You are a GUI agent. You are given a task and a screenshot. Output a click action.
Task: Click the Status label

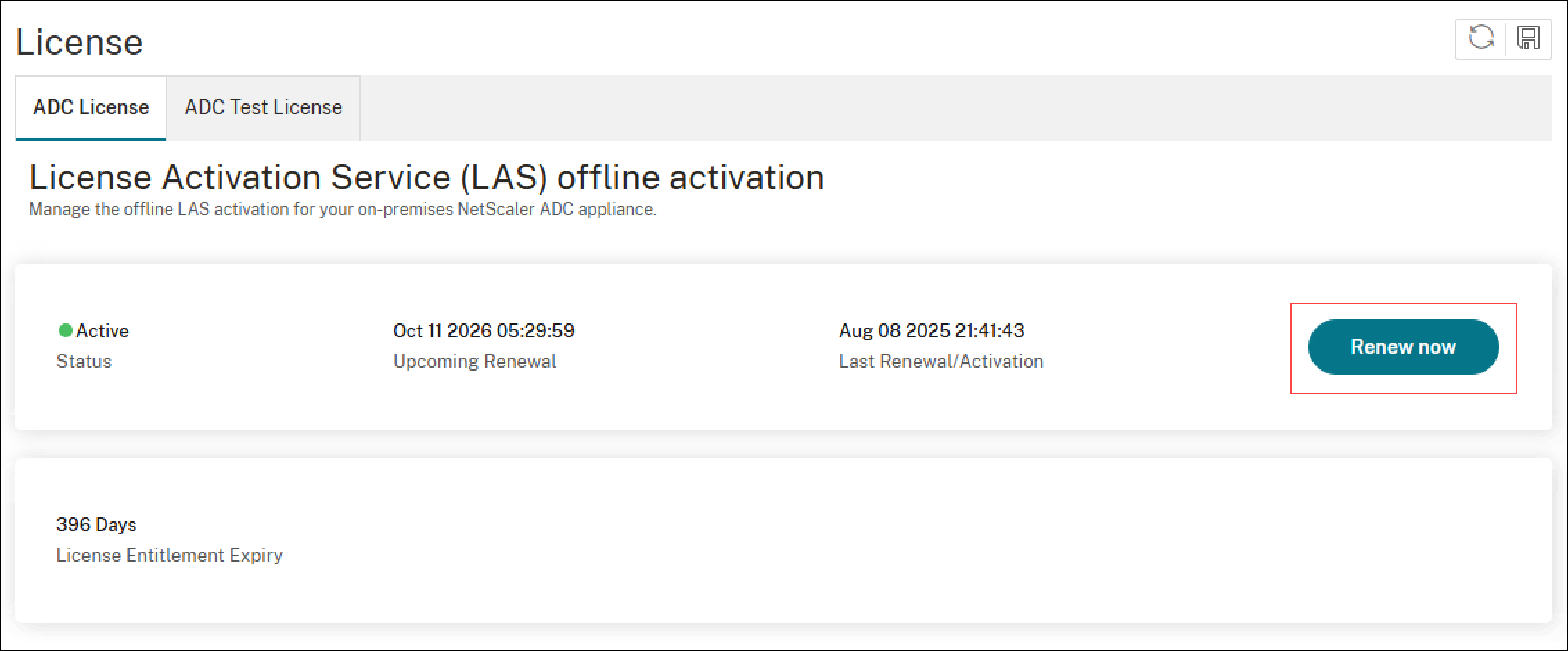[x=84, y=362]
